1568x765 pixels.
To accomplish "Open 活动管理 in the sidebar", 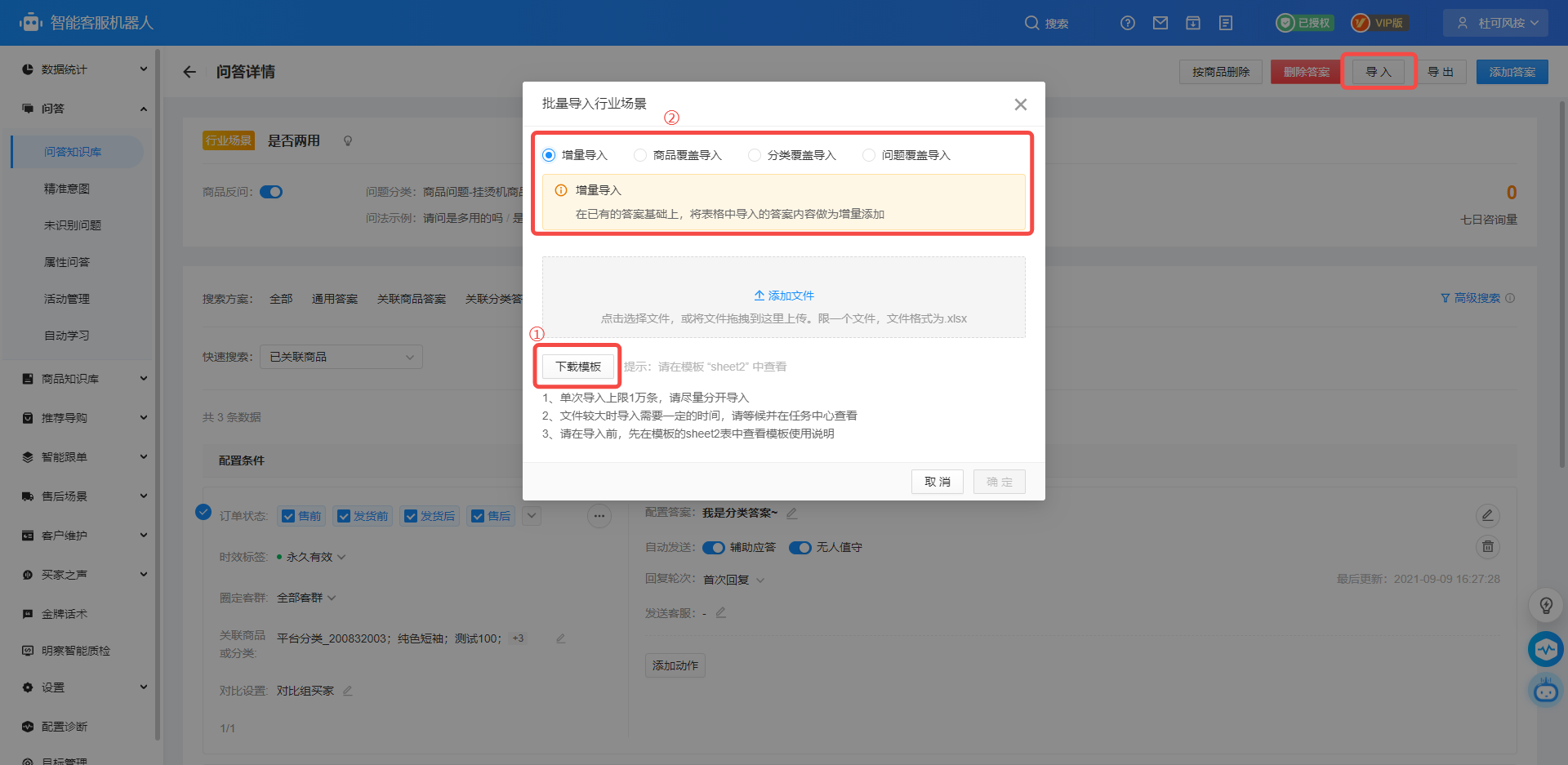I will [67, 299].
